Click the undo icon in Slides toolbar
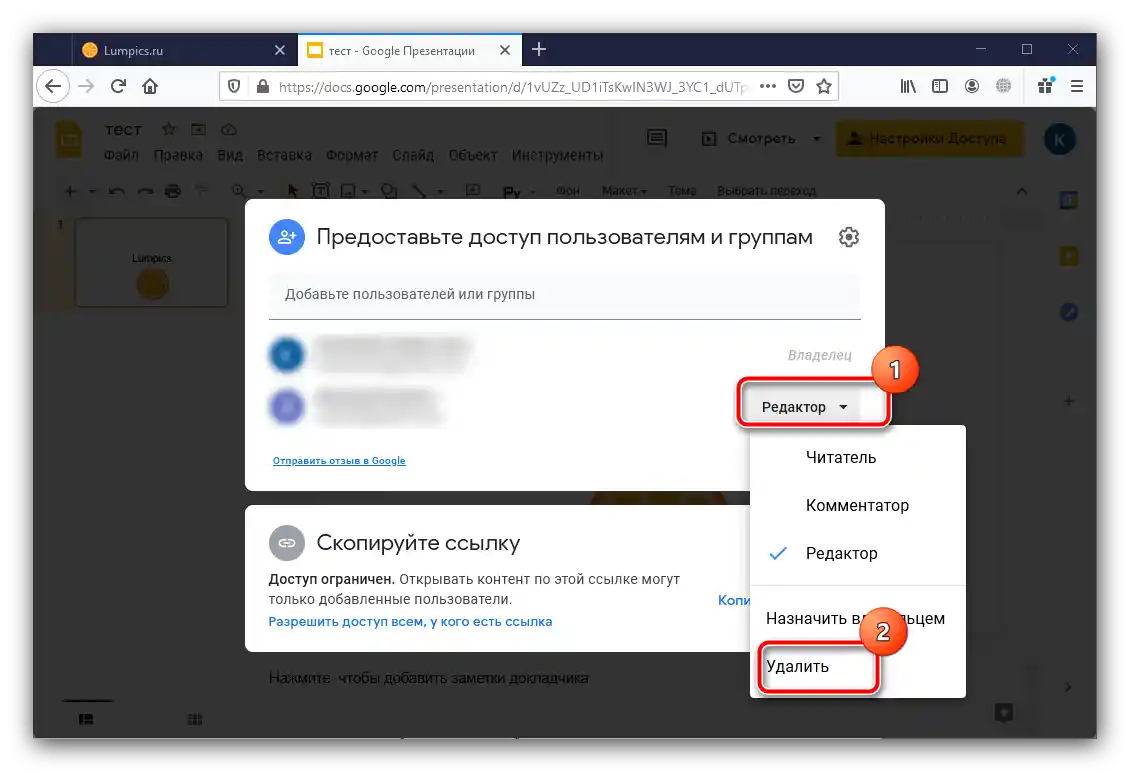 (x=117, y=191)
